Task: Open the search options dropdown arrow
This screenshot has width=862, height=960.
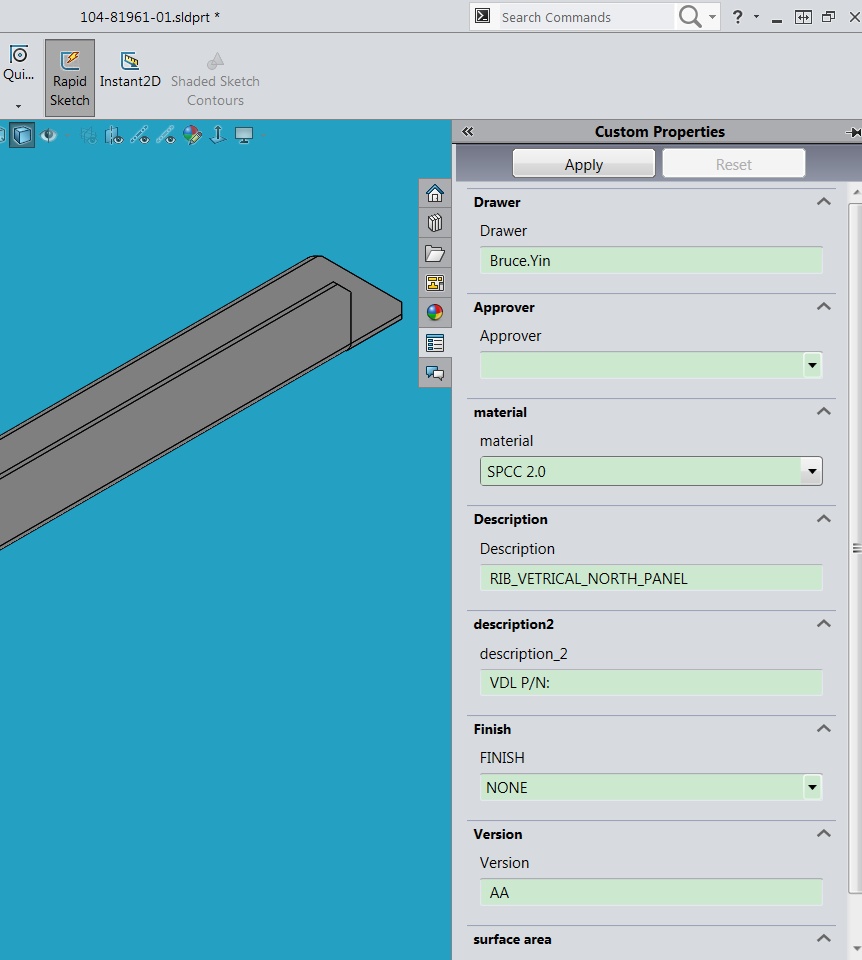Action: (x=712, y=17)
